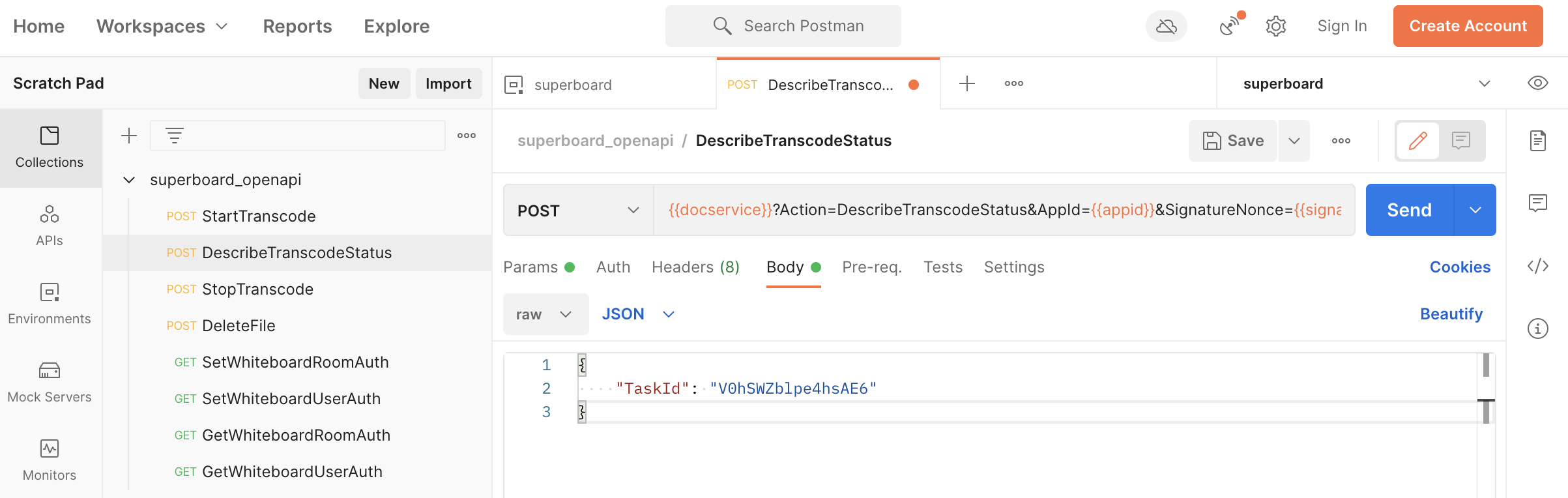Open code snippet icon in right sidebar
This screenshot has height=498, width=1568.
(1538, 266)
